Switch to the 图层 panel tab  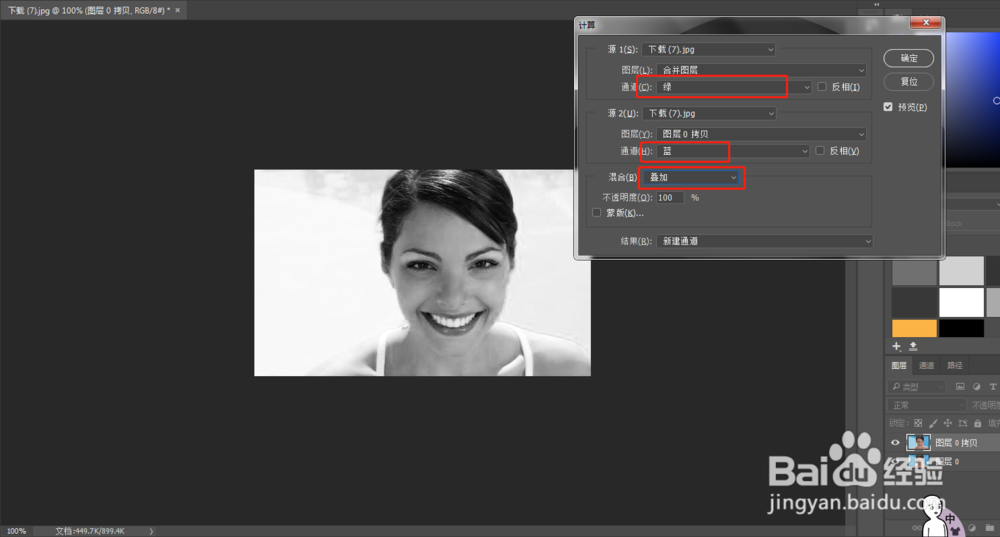pos(899,365)
